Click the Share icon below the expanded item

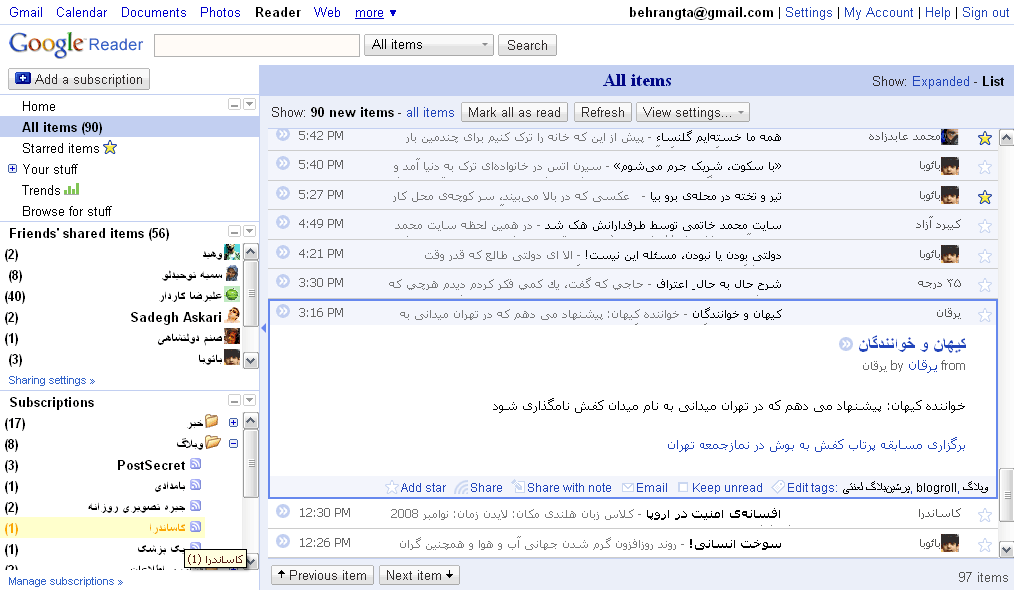[459, 487]
